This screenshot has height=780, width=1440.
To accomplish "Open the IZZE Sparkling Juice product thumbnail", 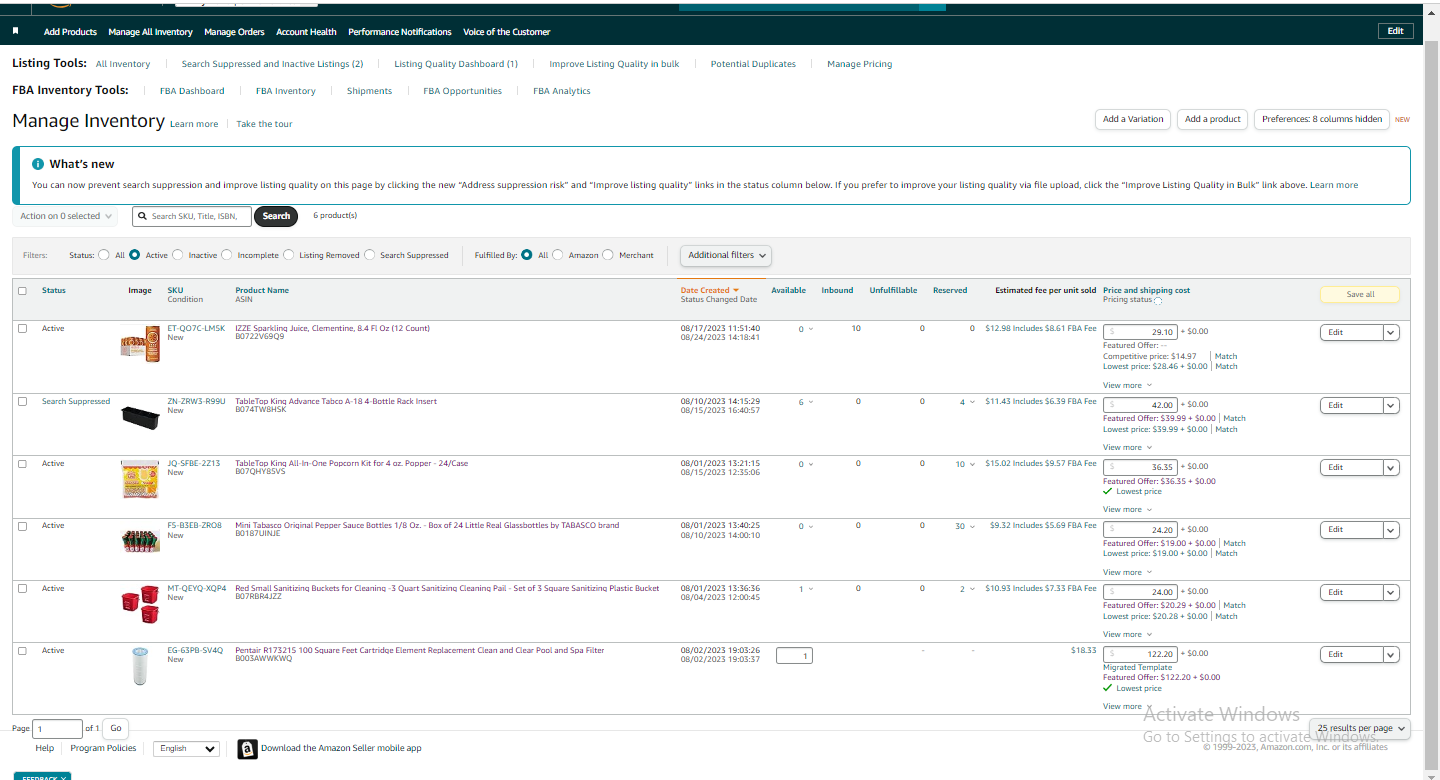I will pos(140,344).
